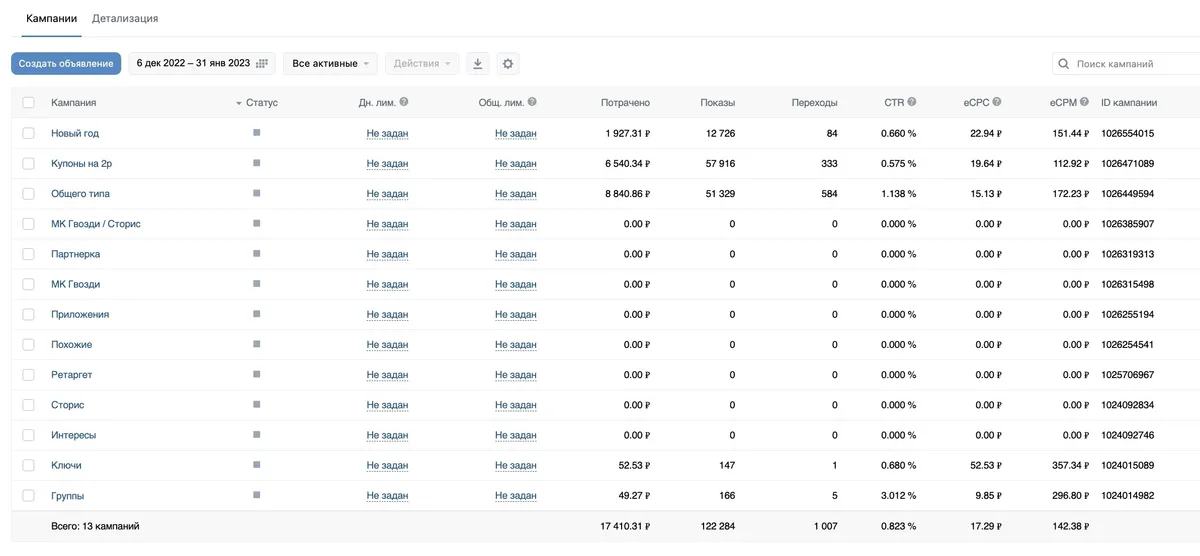Open the Все активные filter dropdown
Screen dimensions: 1200x556
pyautogui.click(x=330, y=64)
